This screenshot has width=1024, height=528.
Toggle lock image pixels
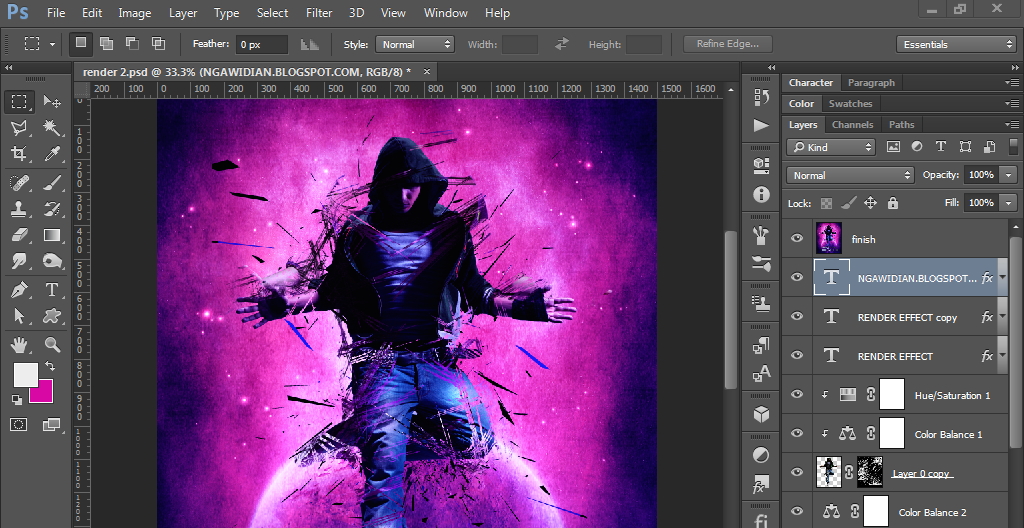pyautogui.click(x=848, y=203)
